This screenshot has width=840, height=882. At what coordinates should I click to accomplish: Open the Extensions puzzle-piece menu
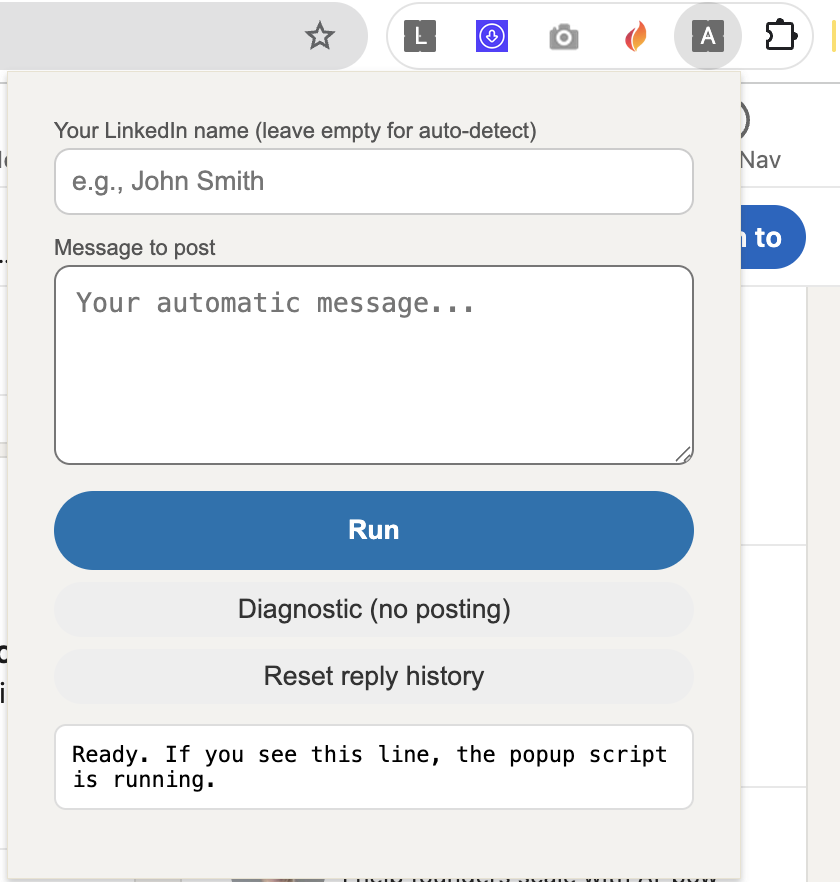[x=781, y=36]
